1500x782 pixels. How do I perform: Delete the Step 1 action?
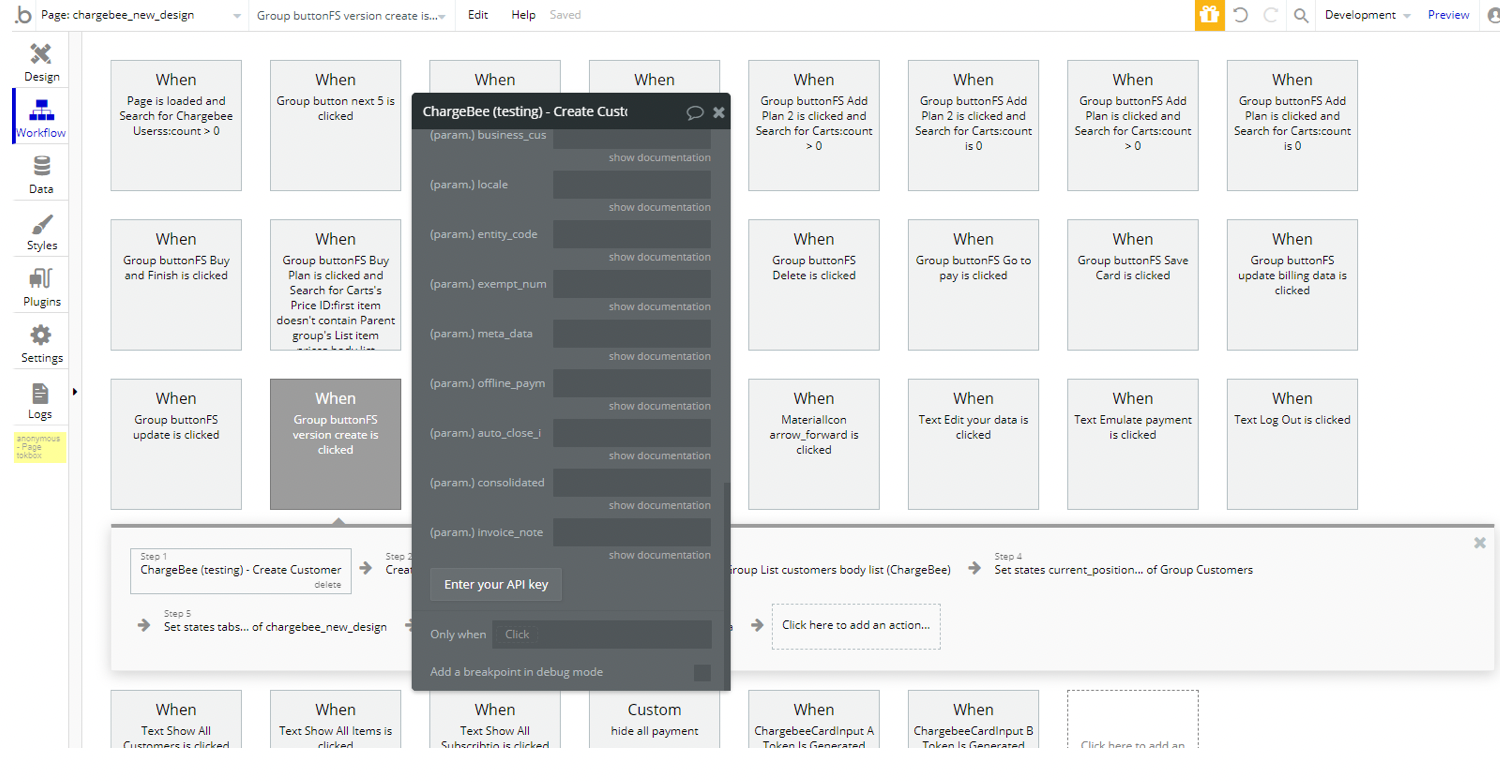click(x=328, y=585)
